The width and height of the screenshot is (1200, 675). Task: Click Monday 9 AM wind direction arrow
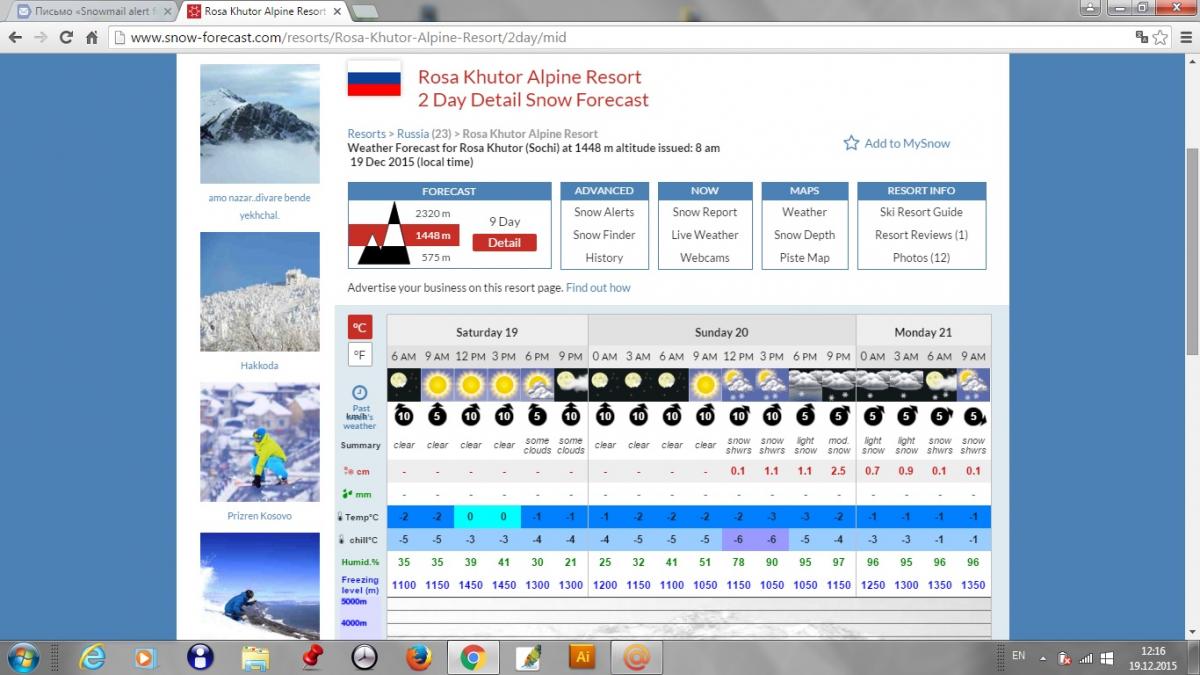973,416
